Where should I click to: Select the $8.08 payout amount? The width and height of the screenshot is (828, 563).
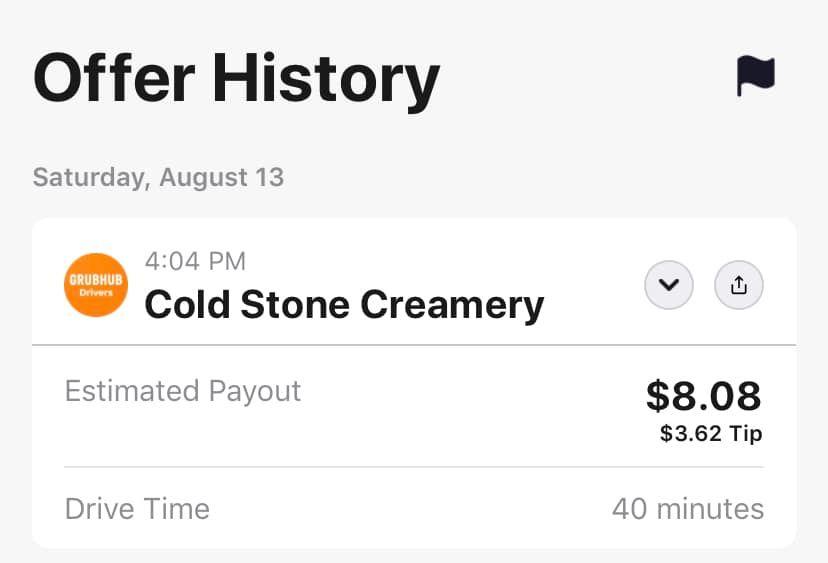[703, 396]
